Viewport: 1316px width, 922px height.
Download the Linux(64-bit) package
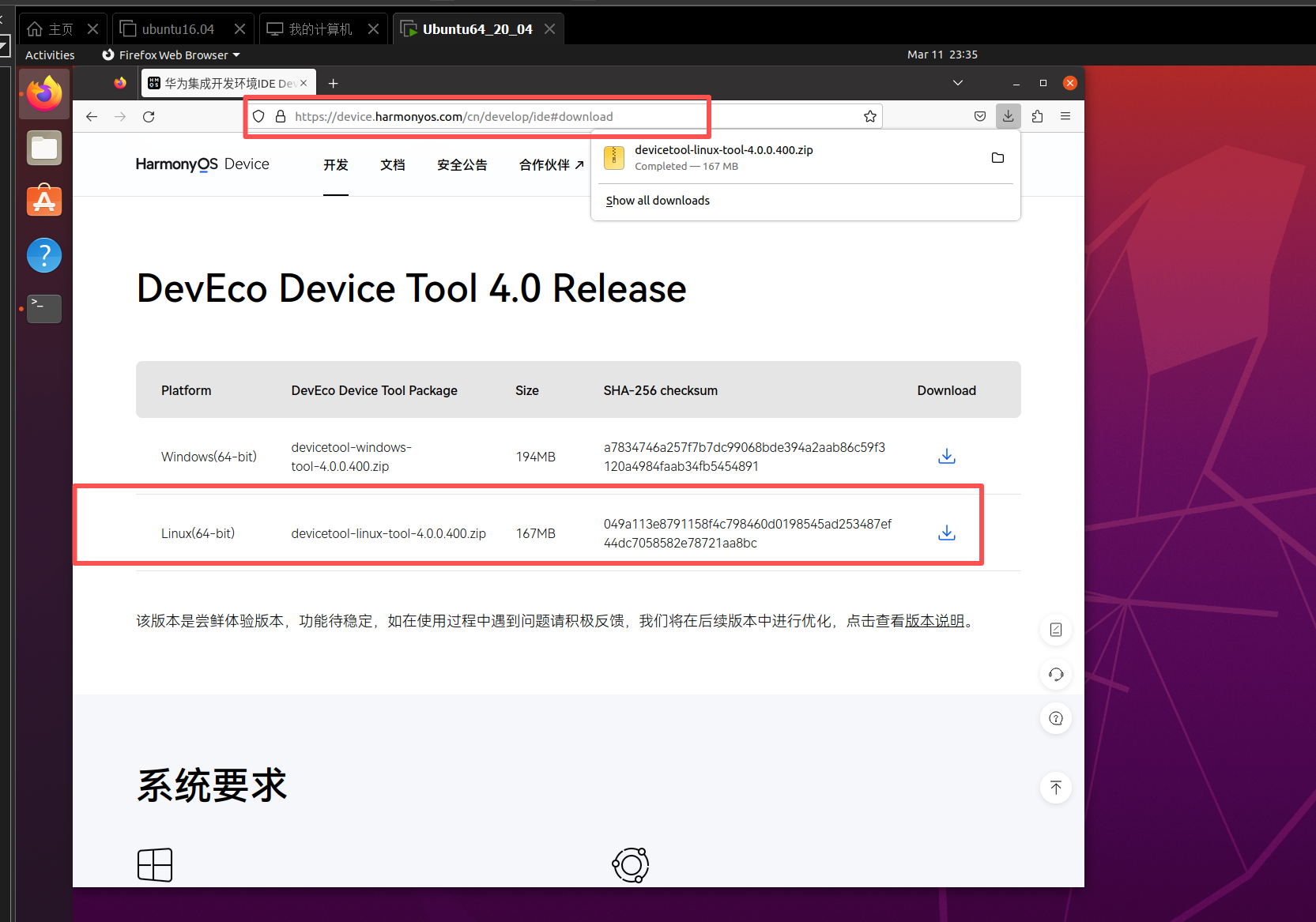pyautogui.click(x=947, y=533)
